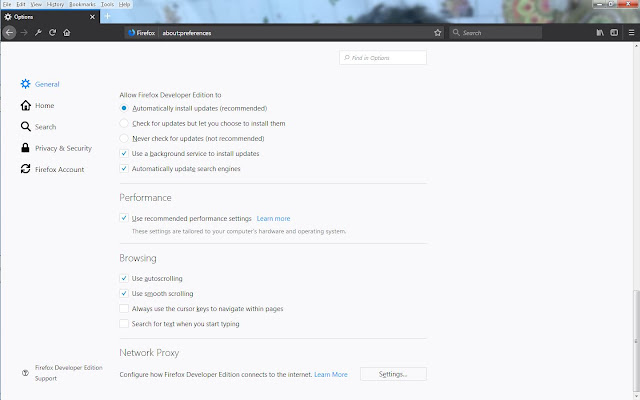
Task: Open General preferences category
Action: tap(40, 84)
